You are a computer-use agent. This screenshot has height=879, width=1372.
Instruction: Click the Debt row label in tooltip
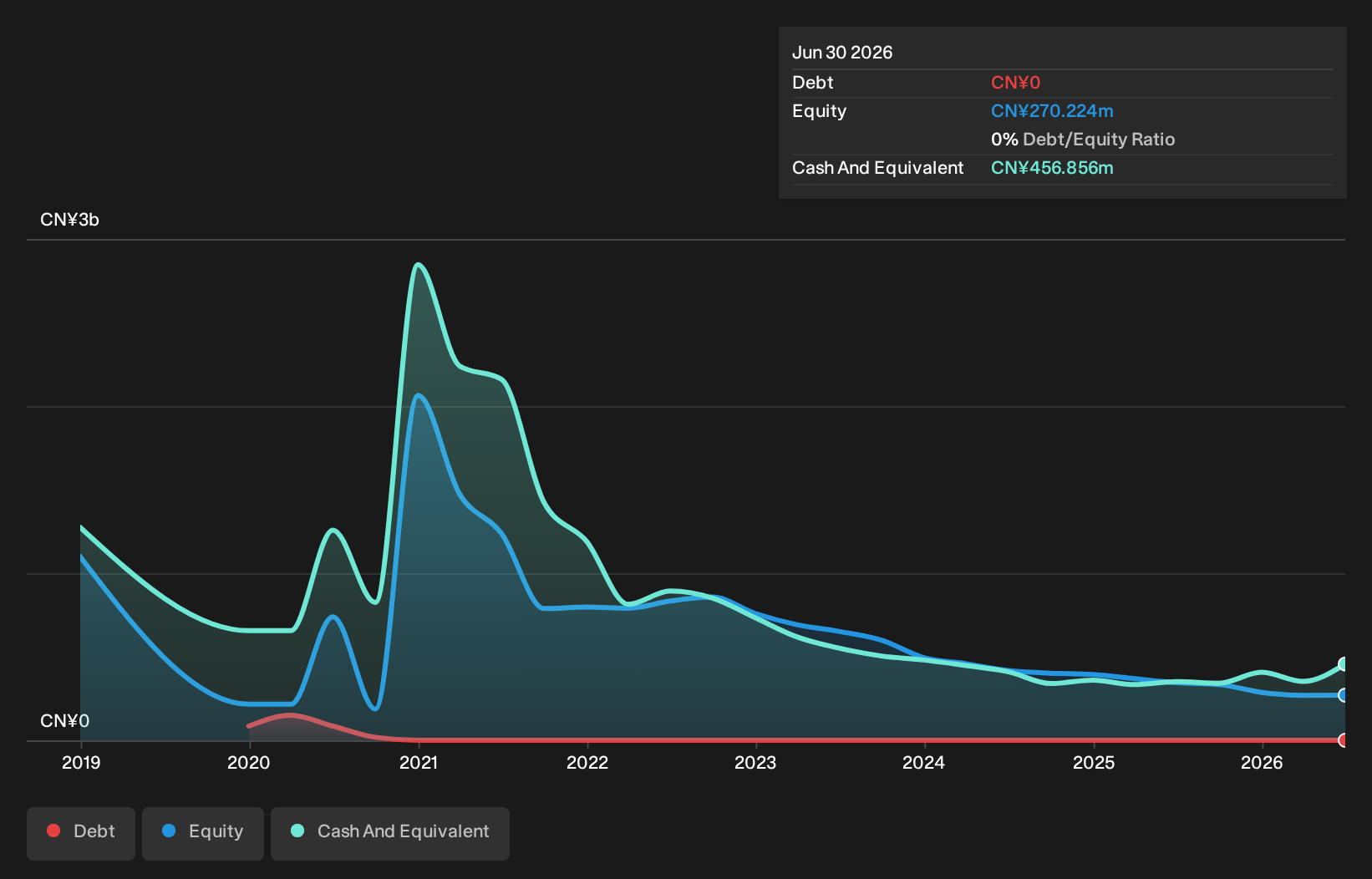click(813, 83)
